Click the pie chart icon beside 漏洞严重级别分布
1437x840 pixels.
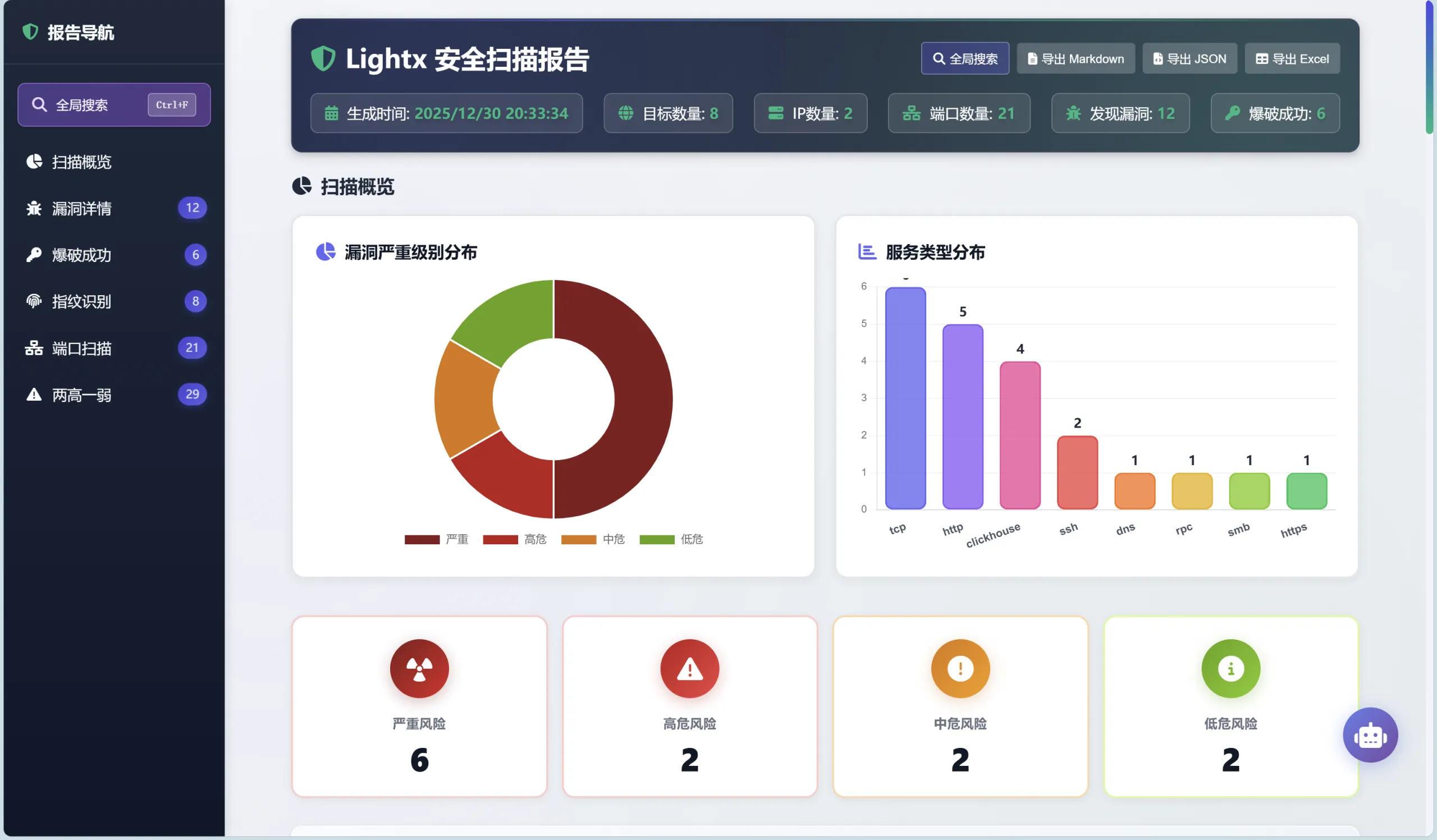tap(325, 253)
